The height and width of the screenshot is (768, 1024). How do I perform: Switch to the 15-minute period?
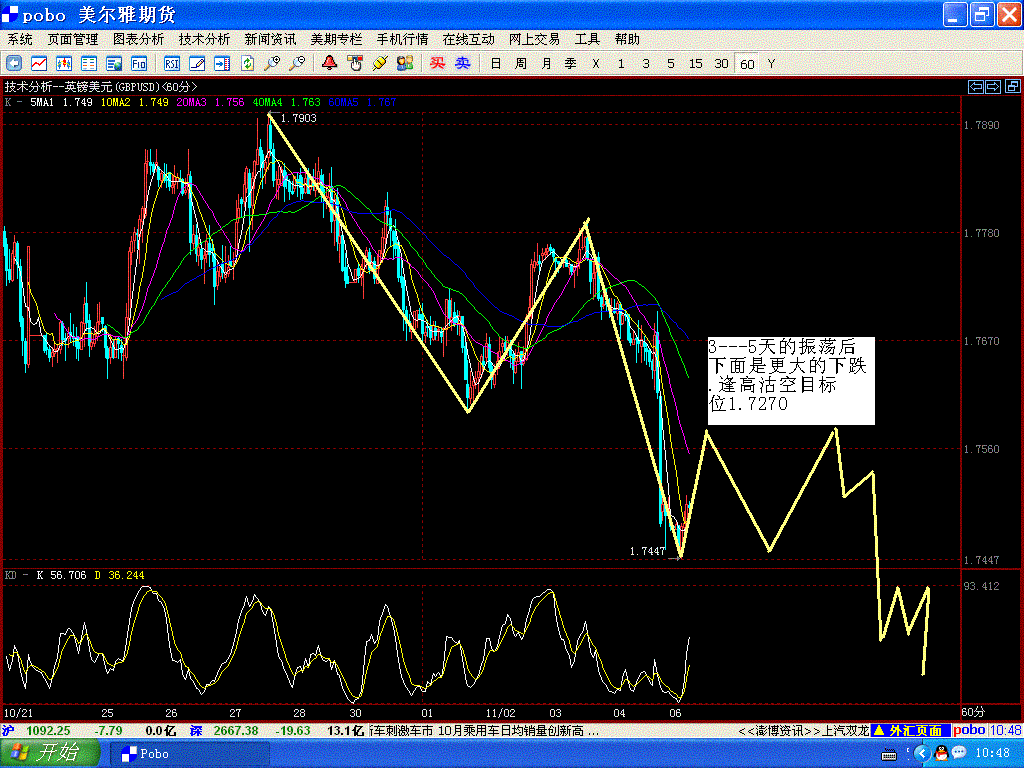695,64
